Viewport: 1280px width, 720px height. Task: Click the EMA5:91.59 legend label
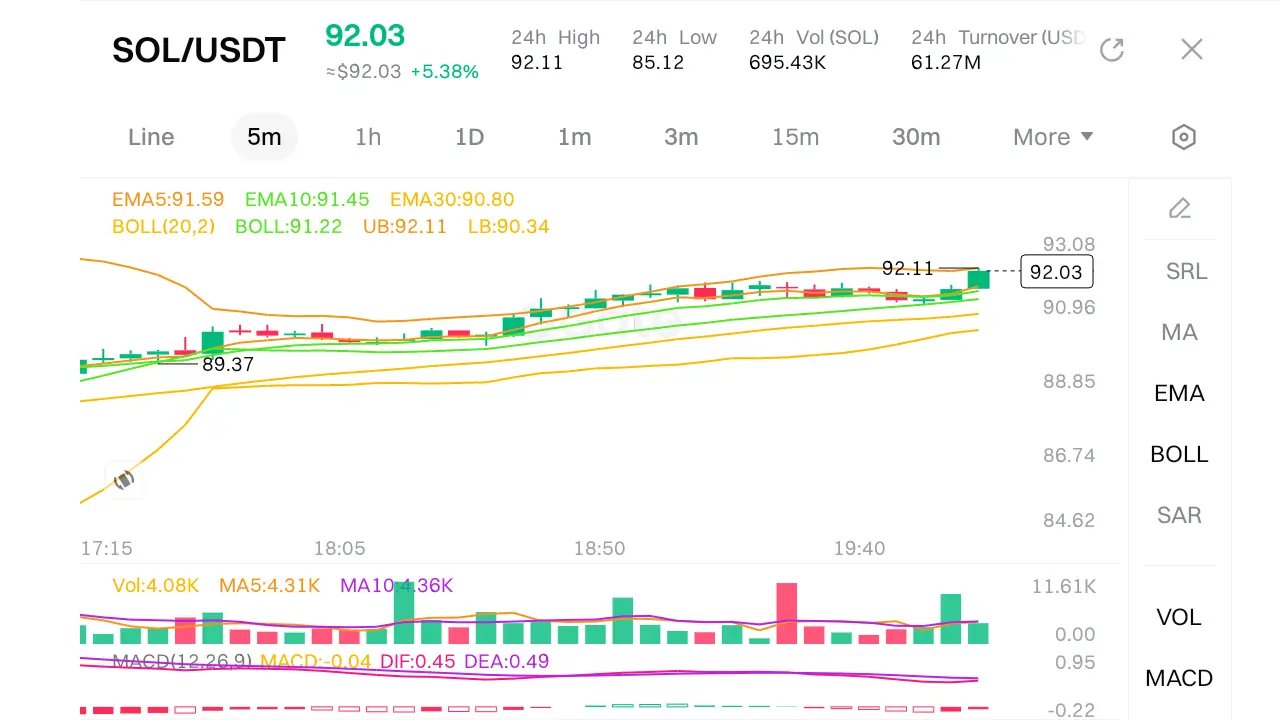[x=168, y=200]
